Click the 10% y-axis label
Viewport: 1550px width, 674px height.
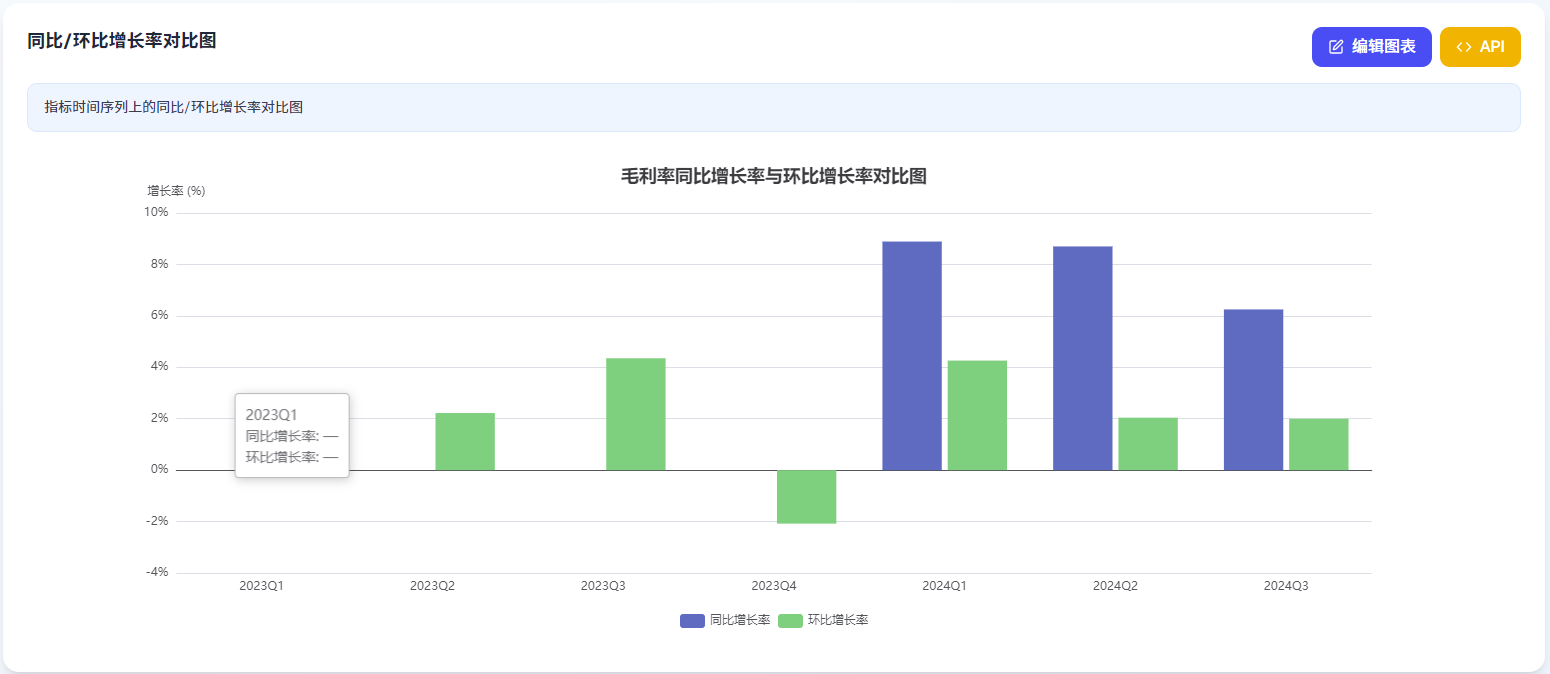[x=156, y=213]
